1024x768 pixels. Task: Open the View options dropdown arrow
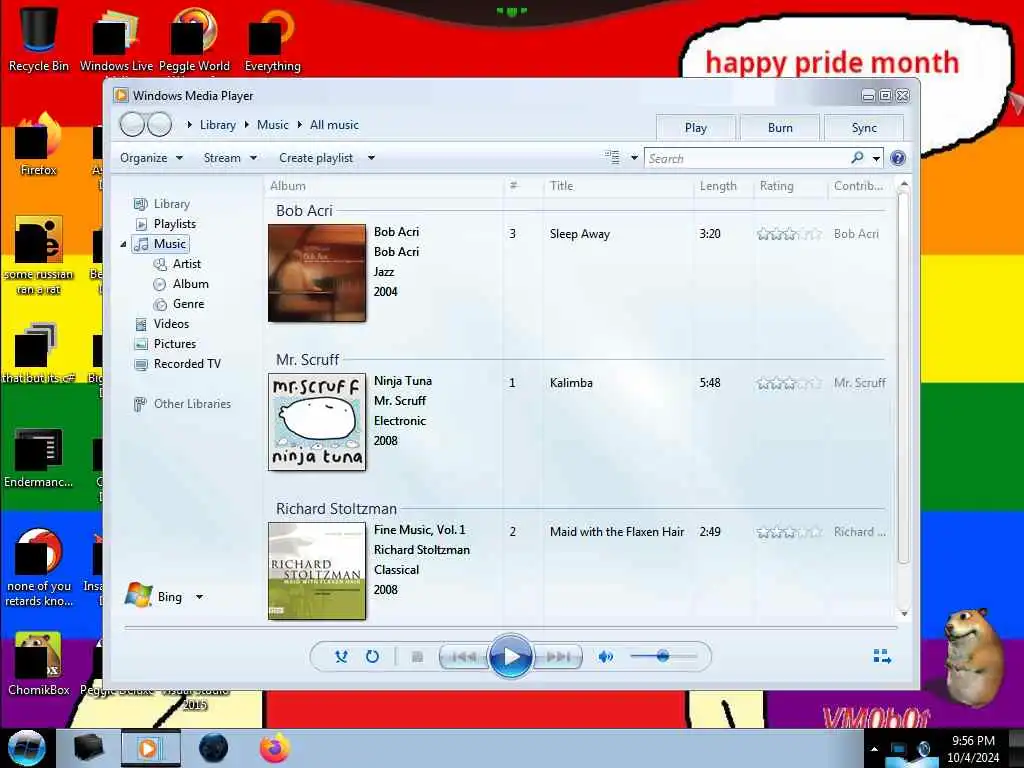point(633,158)
